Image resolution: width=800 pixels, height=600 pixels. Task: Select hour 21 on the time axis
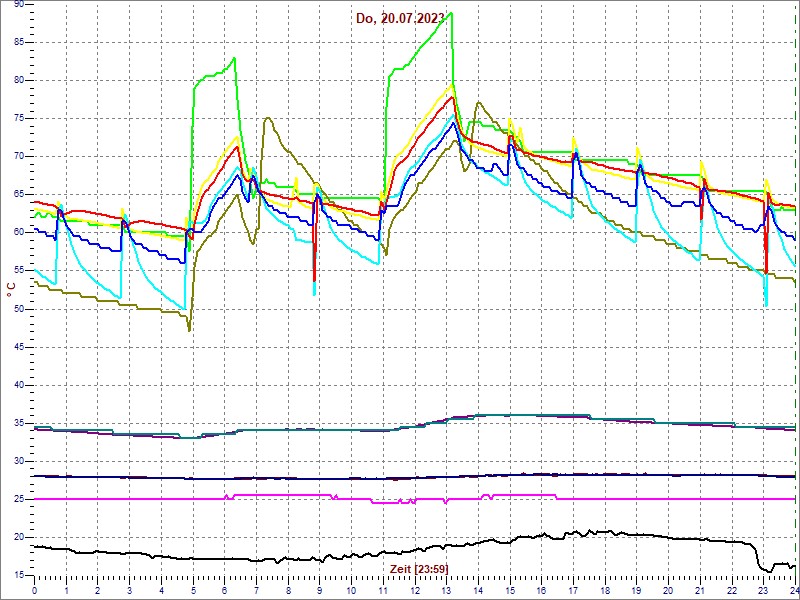coord(700,590)
